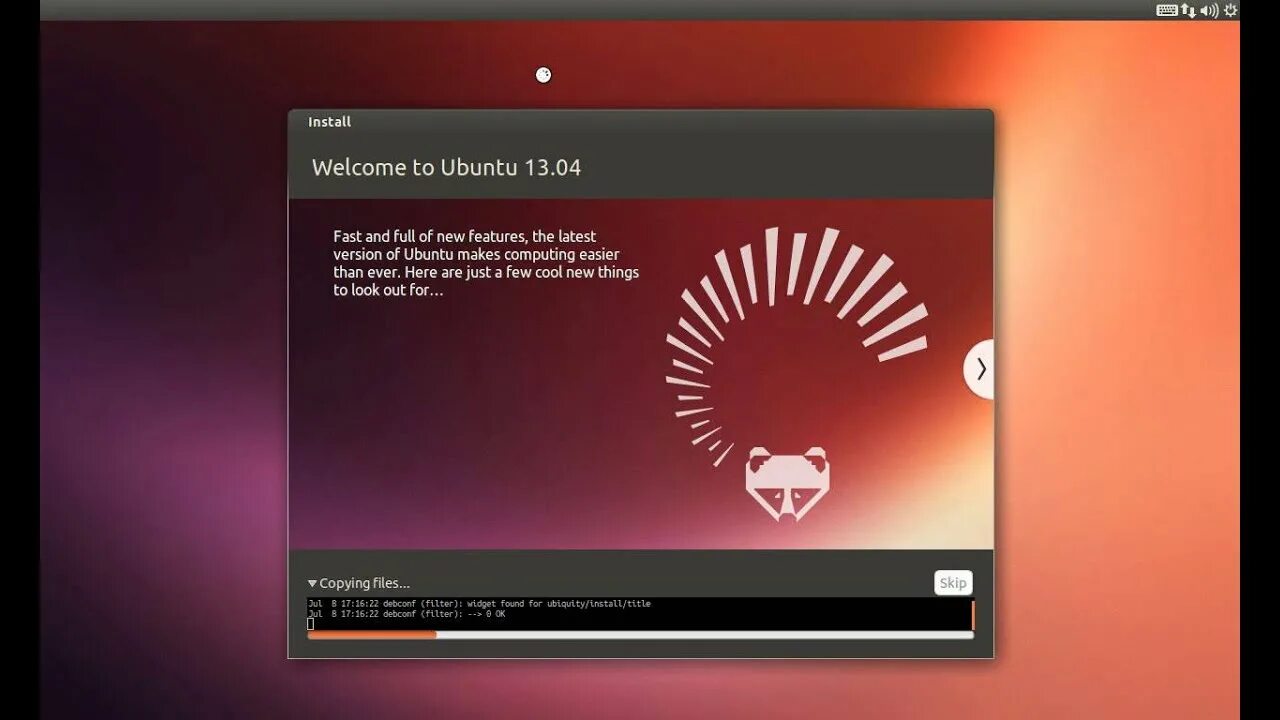This screenshot has width=1280, height=720.
Task: Open the network connections indicator
Action: click(1189, 10)
